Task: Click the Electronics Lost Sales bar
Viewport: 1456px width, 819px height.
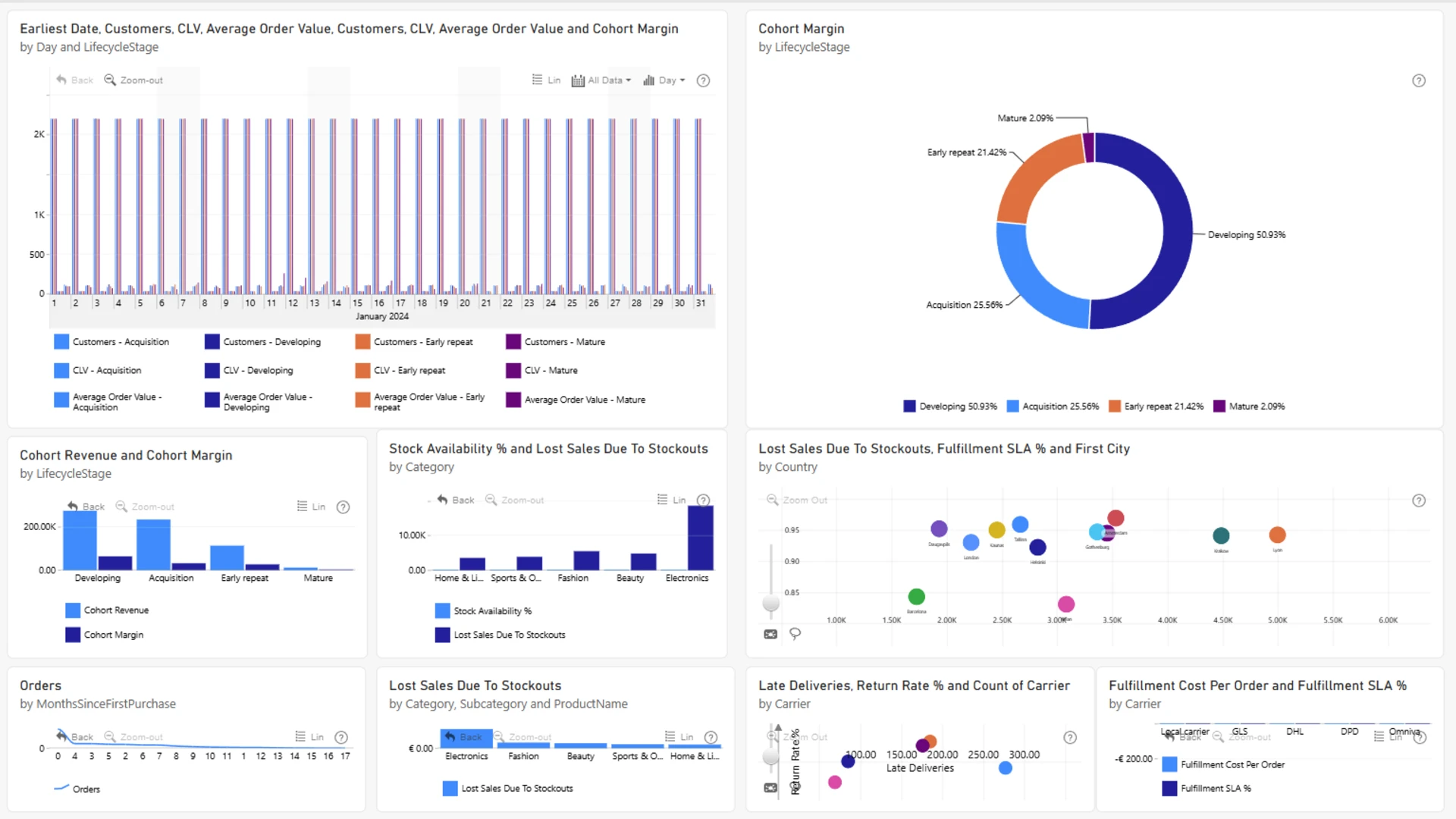Action: 700,538
